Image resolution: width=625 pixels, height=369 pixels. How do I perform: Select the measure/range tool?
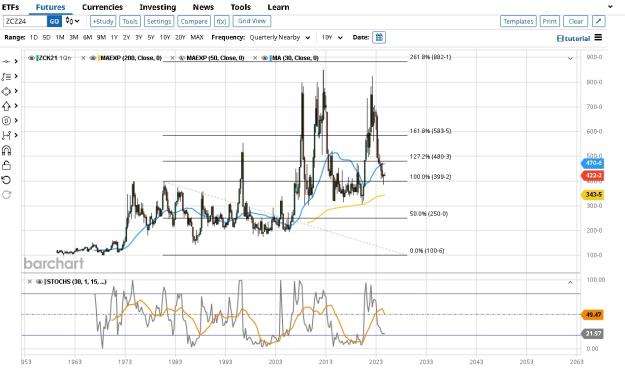[x=6, y=135]
